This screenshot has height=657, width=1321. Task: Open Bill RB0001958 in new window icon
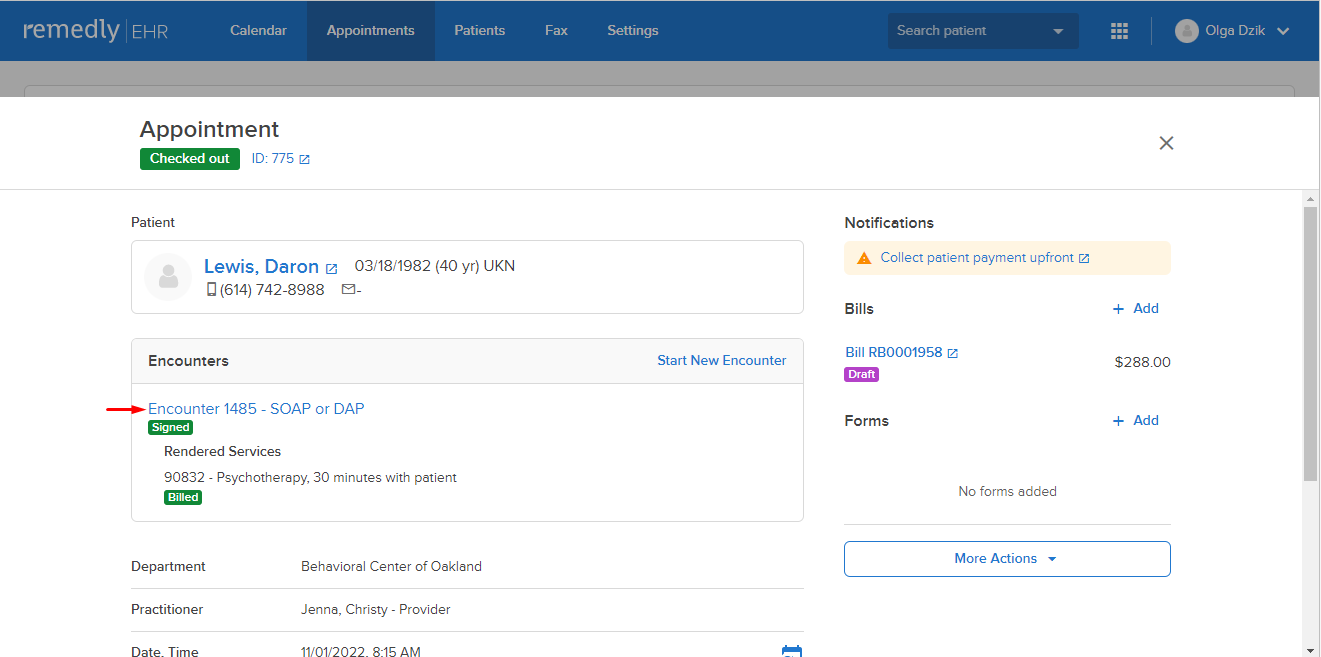point(953,353)
